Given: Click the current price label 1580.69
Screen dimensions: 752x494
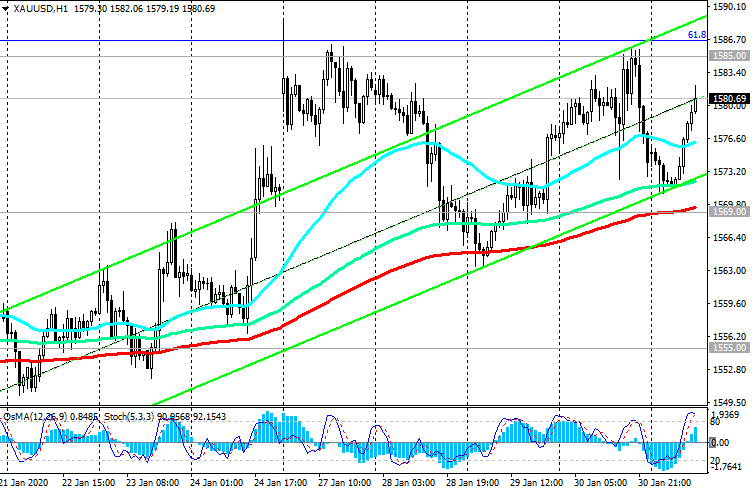Looking at the screenshot, I should [729, 99].
